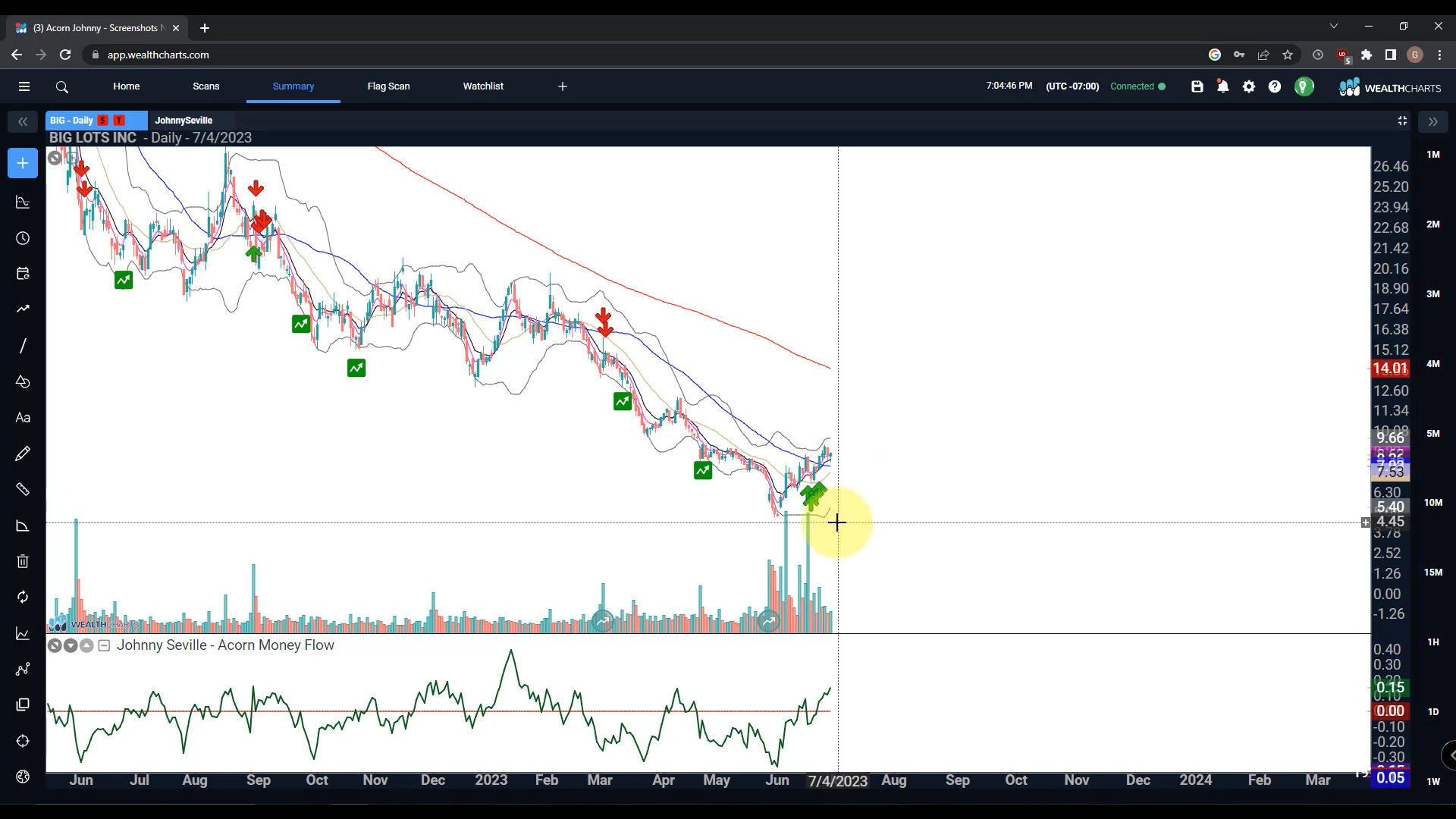
Task: Open the Home tab
Action: click(x=127, y=86)
